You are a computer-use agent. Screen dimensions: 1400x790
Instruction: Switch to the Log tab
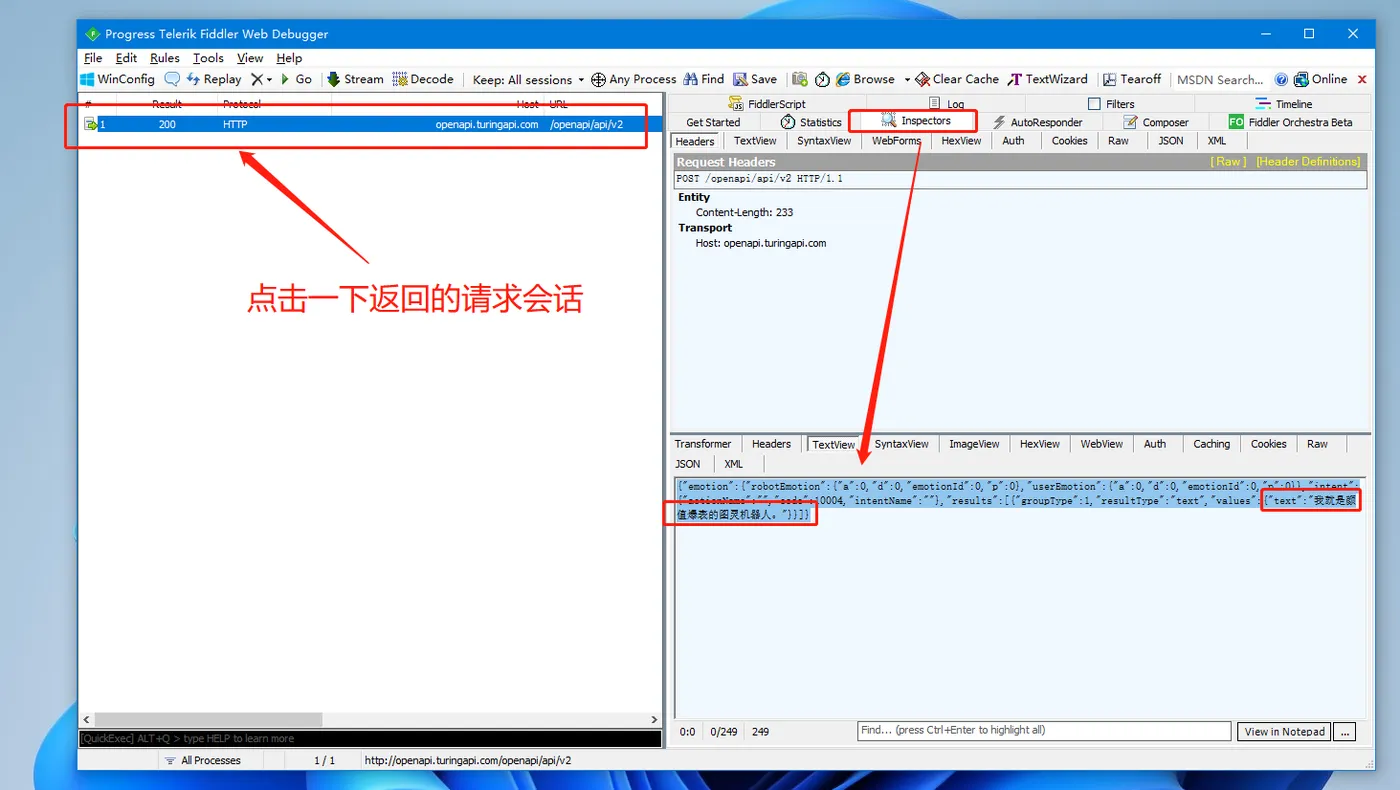[947, 104]
